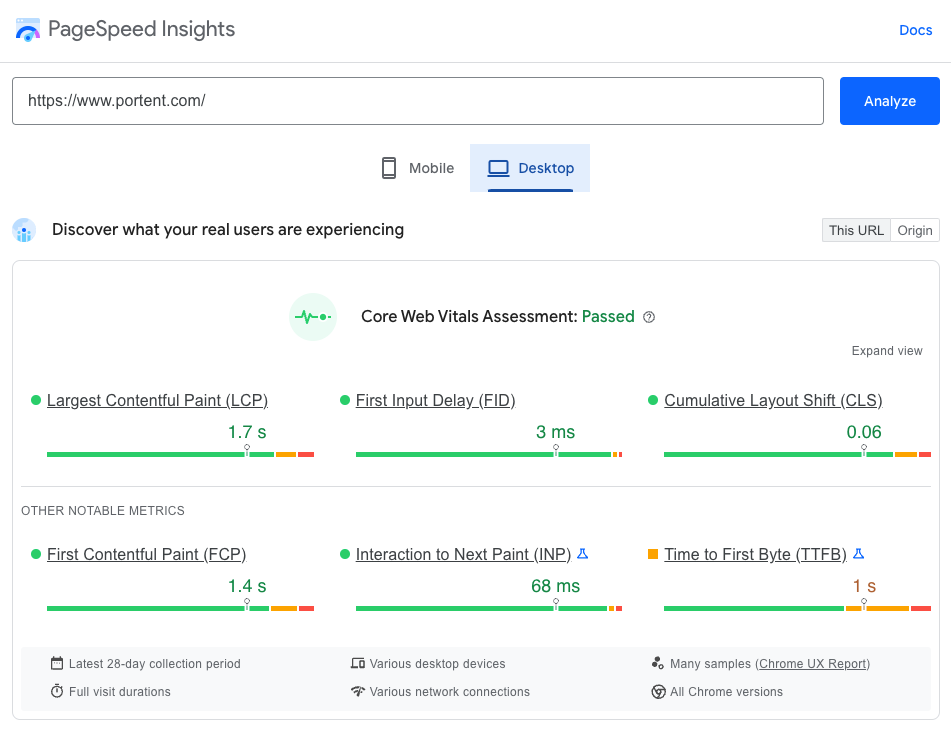Click the desktop laptop icon
Image resolution: width=951 pixels, height=729 pixels.
pos(499,168)
